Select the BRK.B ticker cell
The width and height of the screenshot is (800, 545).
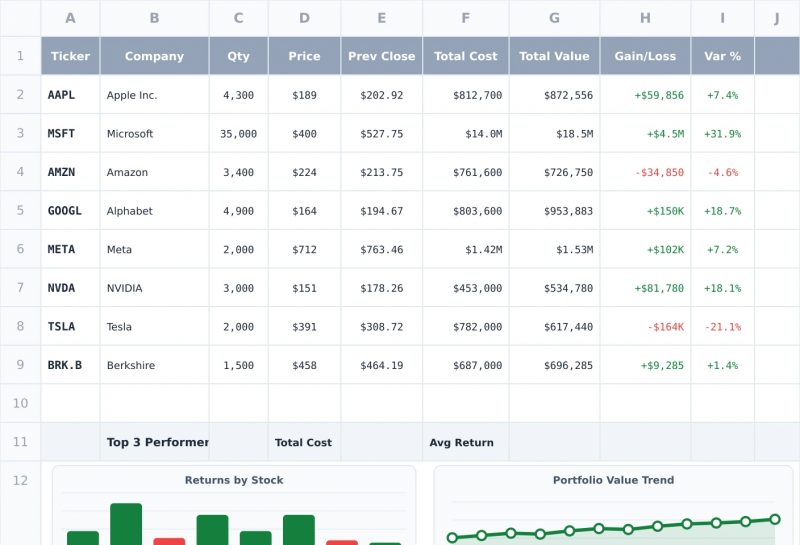[x=70, y=365]
